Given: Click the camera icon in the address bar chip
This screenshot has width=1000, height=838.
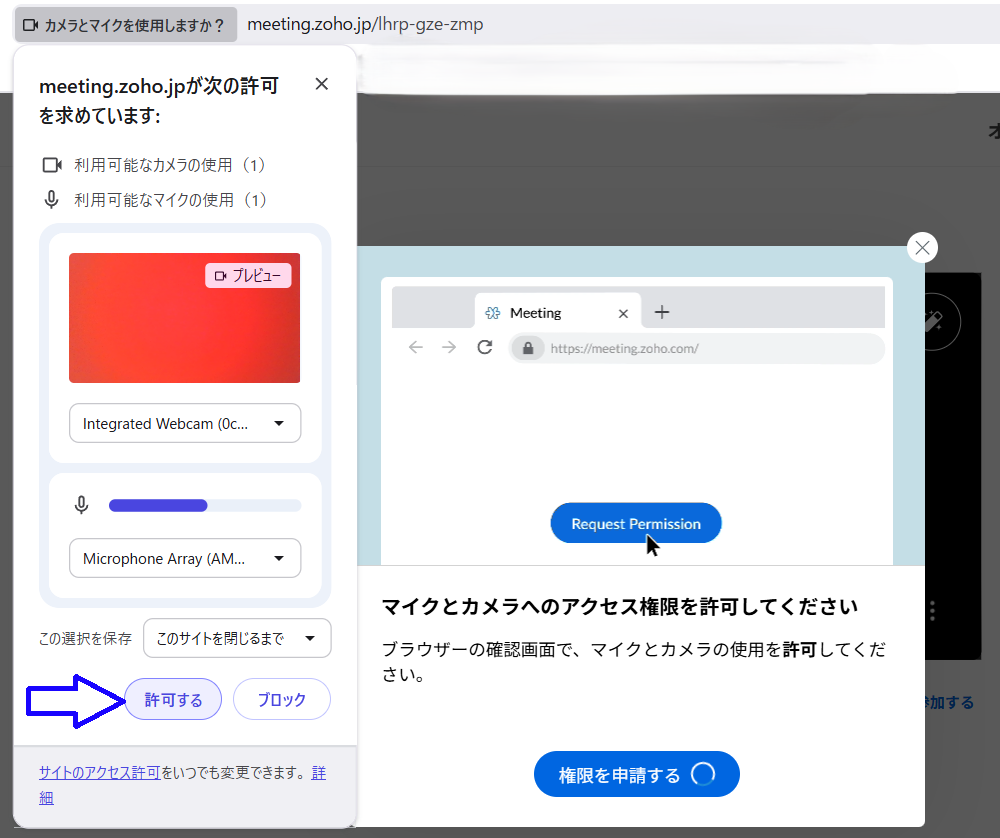Looking at the screenshot, I should click(30, 25).
